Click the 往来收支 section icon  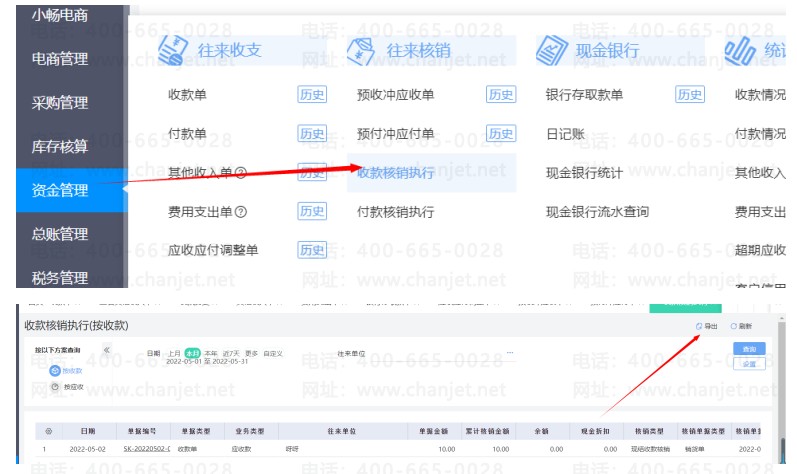173,50
